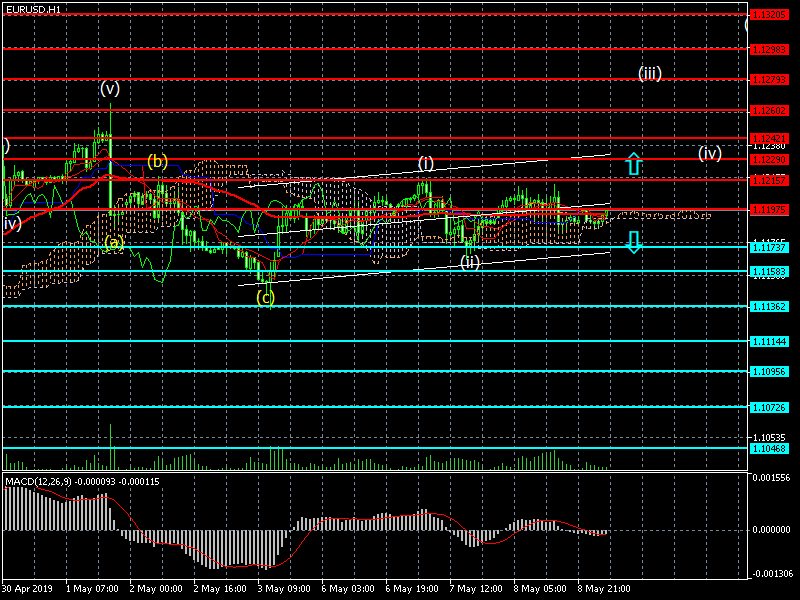The height and width of the screenshot is (600, 800).
Task: Click the cyan up arrow icon
Action: tap(634, 164)
